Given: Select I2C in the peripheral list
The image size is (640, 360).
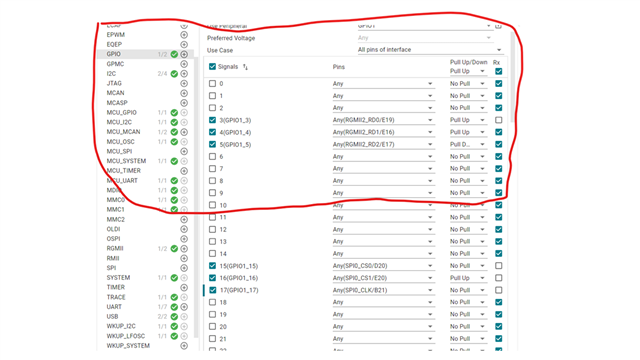Looking at the screenshot, I should click(111, 74).
